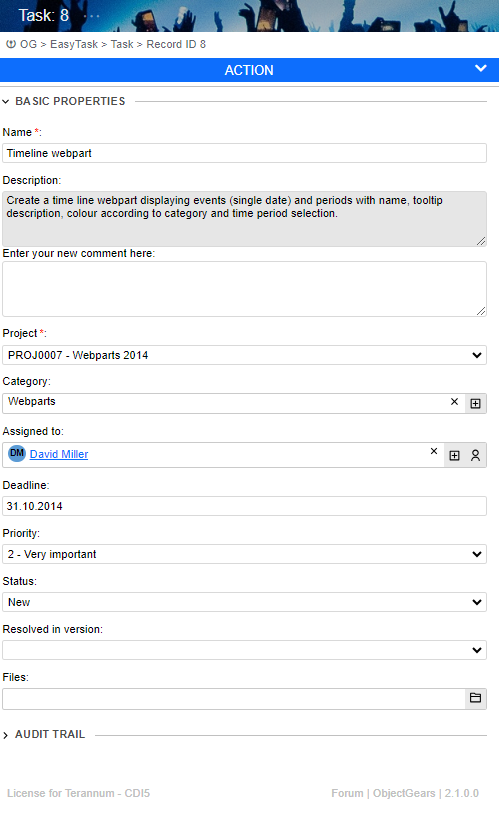Clear the Webparts category value
Viewport: 499px width, 814px height.
point(454,402)
